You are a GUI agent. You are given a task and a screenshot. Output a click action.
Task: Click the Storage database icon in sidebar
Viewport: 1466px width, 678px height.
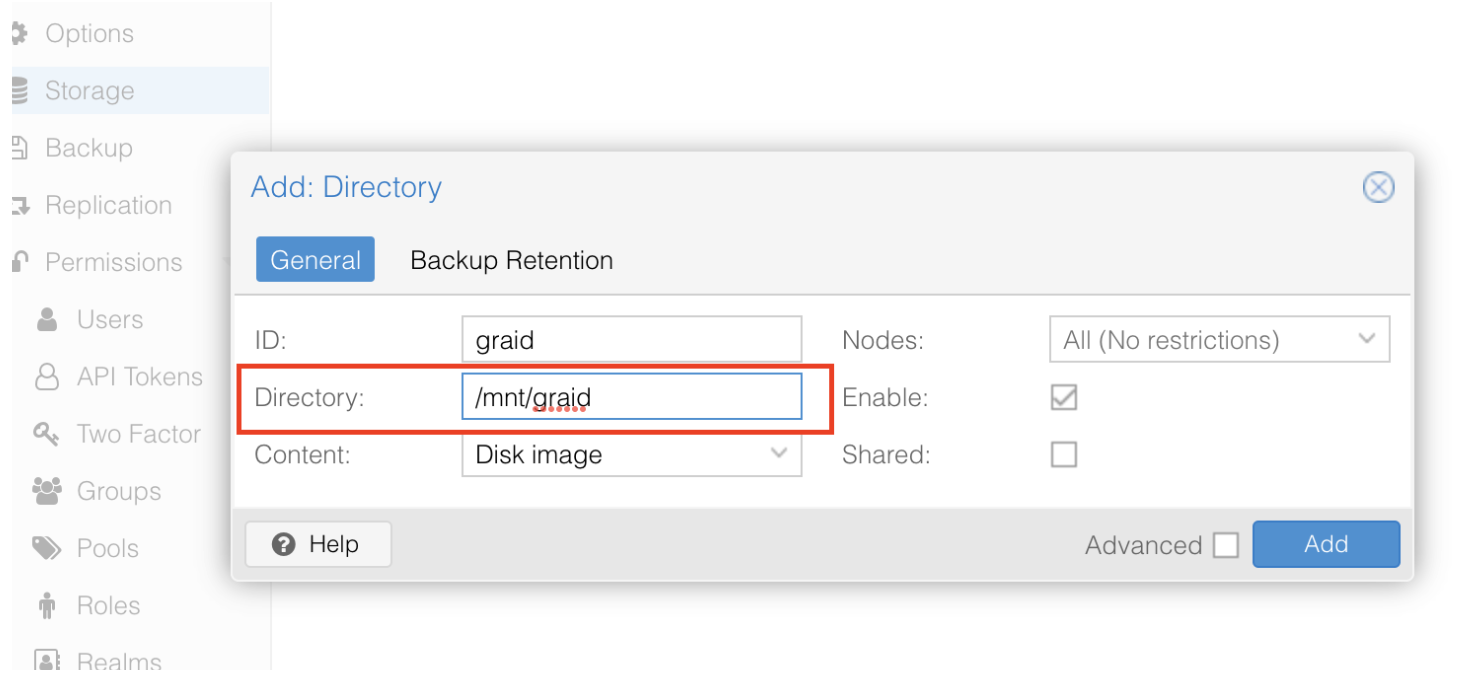pyautogui.click(x=19, y=91)
